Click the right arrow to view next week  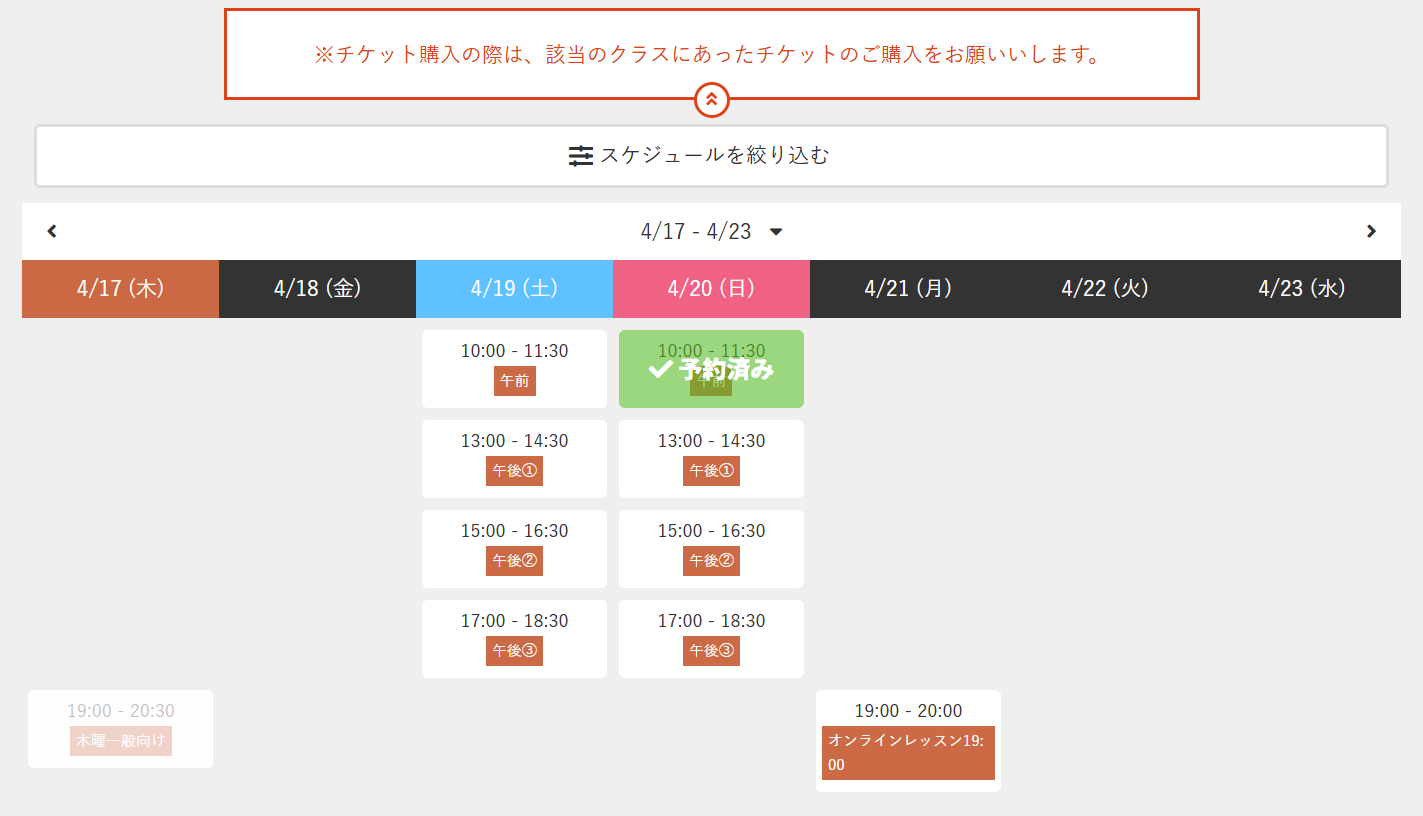[x=1372, y=231]
